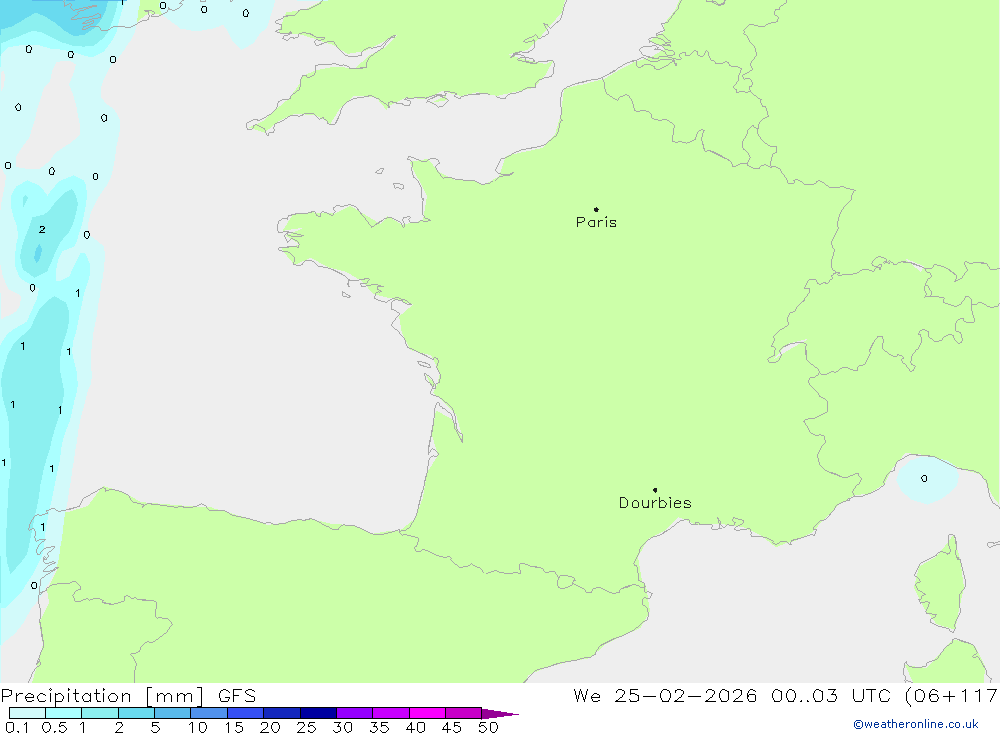This screenshot has height=733, width=1000.
Task: Click the GFS model label
Action: 237,695
